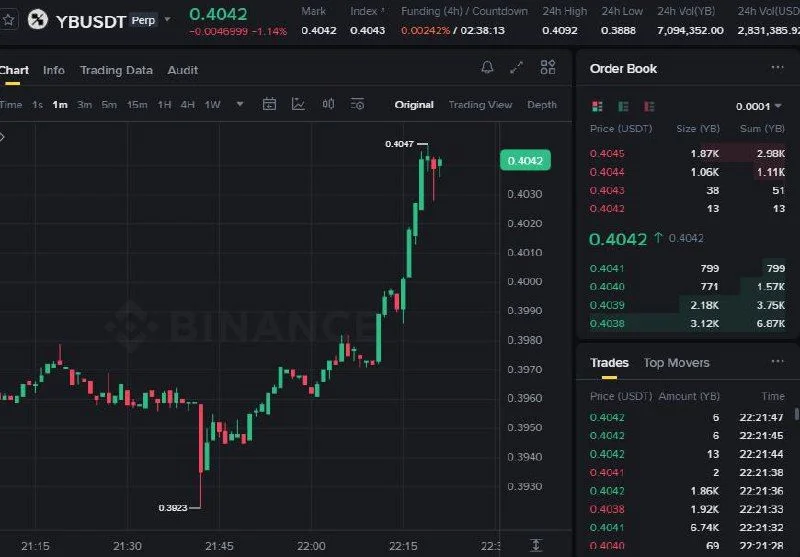
Task: Switch to Depth chart view
Action: click(x=542, y=105)
